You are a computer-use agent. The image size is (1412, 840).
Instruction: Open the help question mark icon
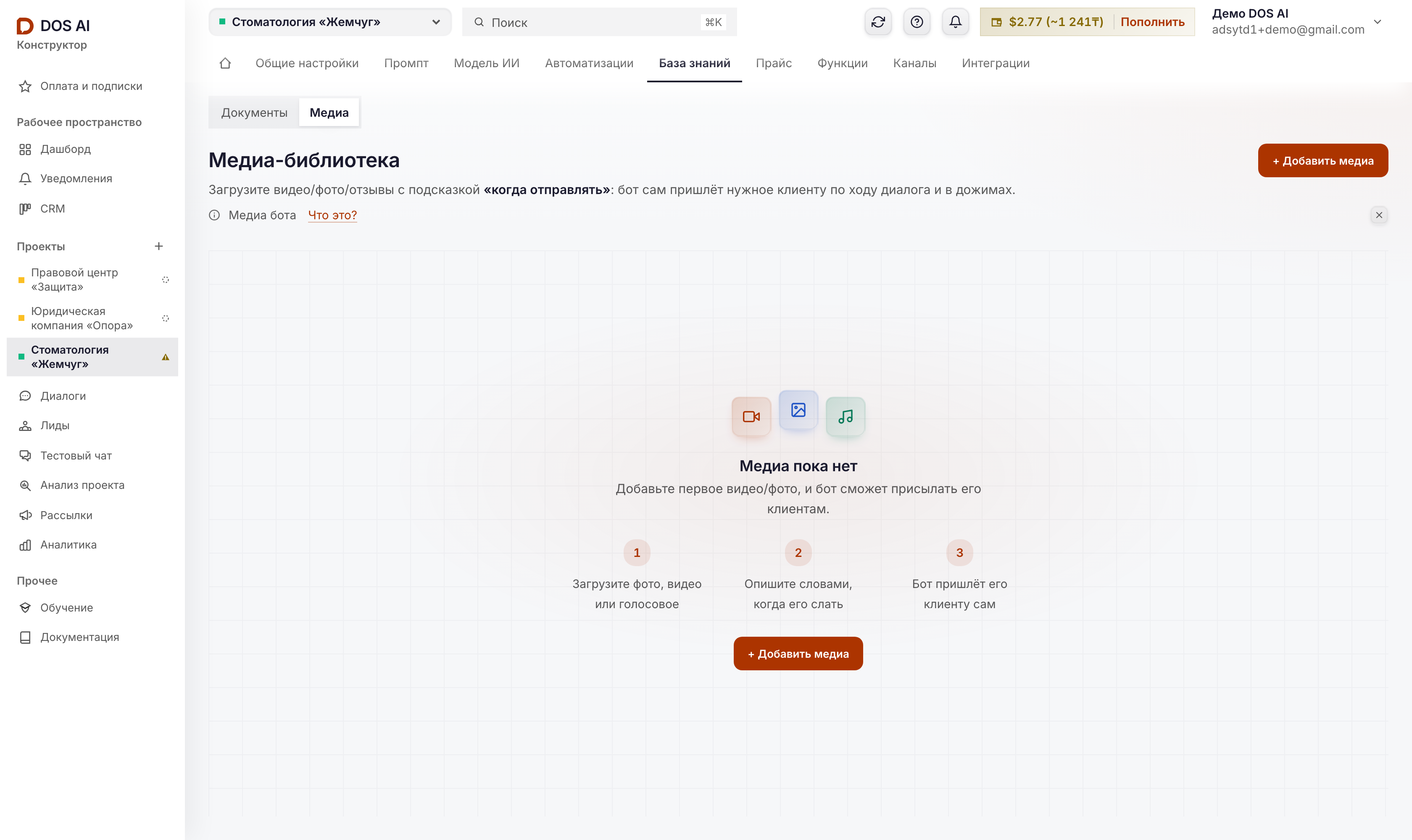point(917,22)
